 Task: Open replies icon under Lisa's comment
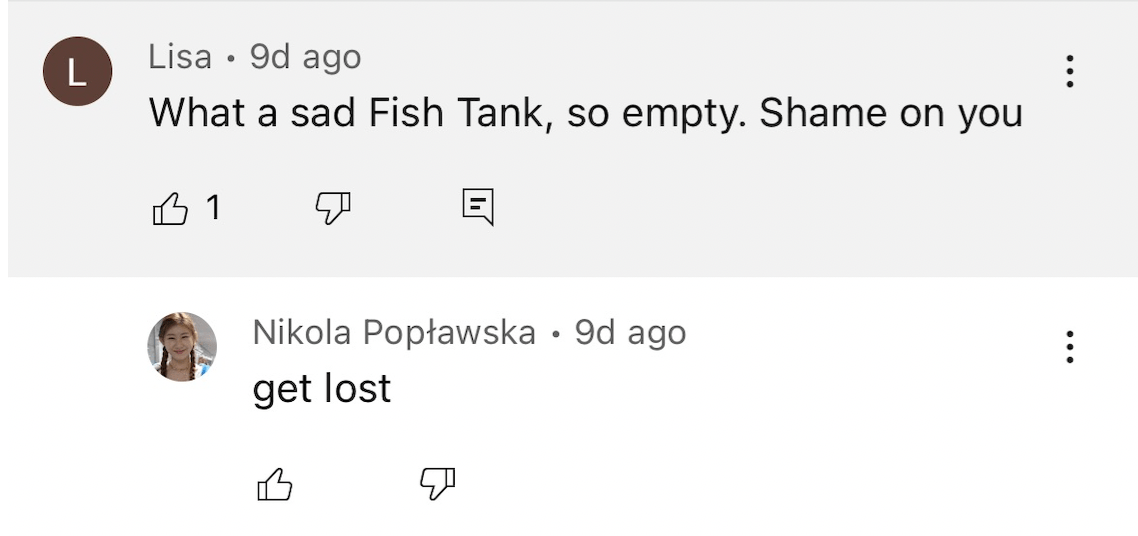click(478, 207)
